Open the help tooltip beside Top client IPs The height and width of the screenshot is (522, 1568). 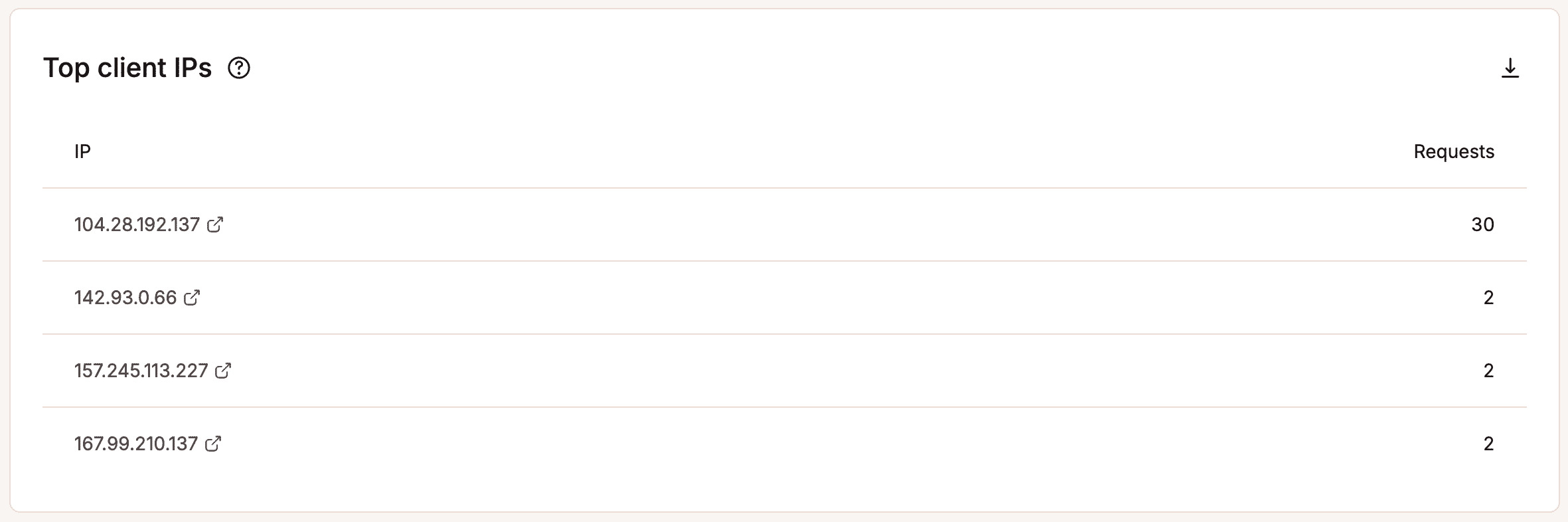click(x=239, y=68)
